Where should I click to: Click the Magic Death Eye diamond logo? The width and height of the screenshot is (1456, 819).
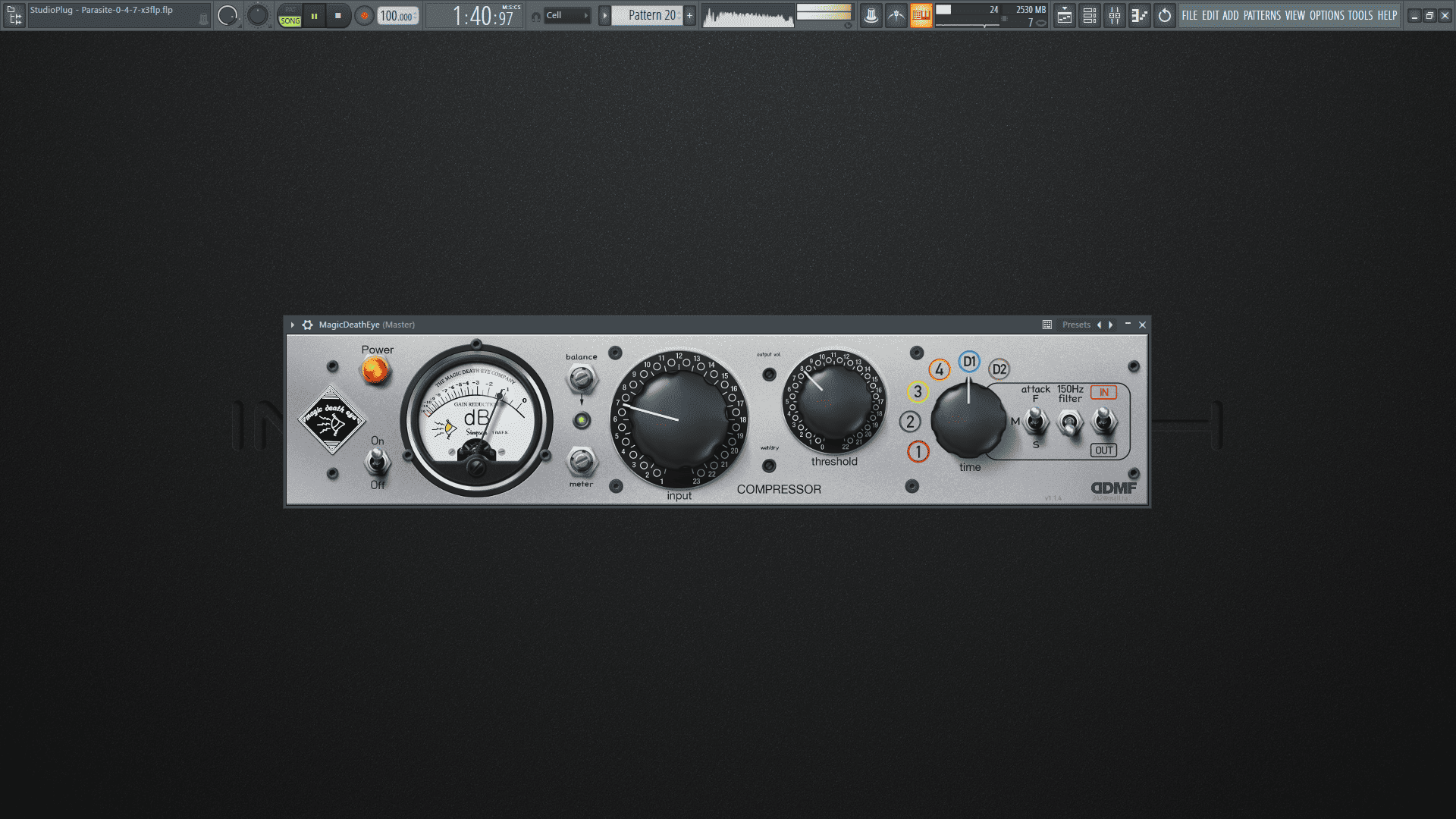coord(331,419)
